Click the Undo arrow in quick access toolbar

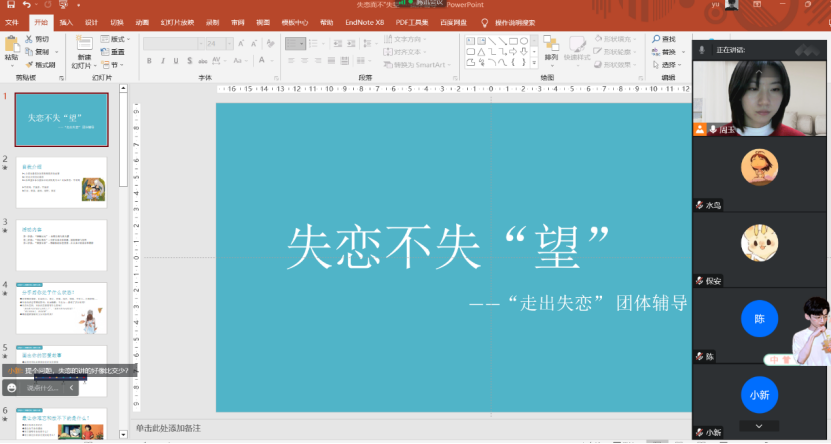click(x=26, y=5)
